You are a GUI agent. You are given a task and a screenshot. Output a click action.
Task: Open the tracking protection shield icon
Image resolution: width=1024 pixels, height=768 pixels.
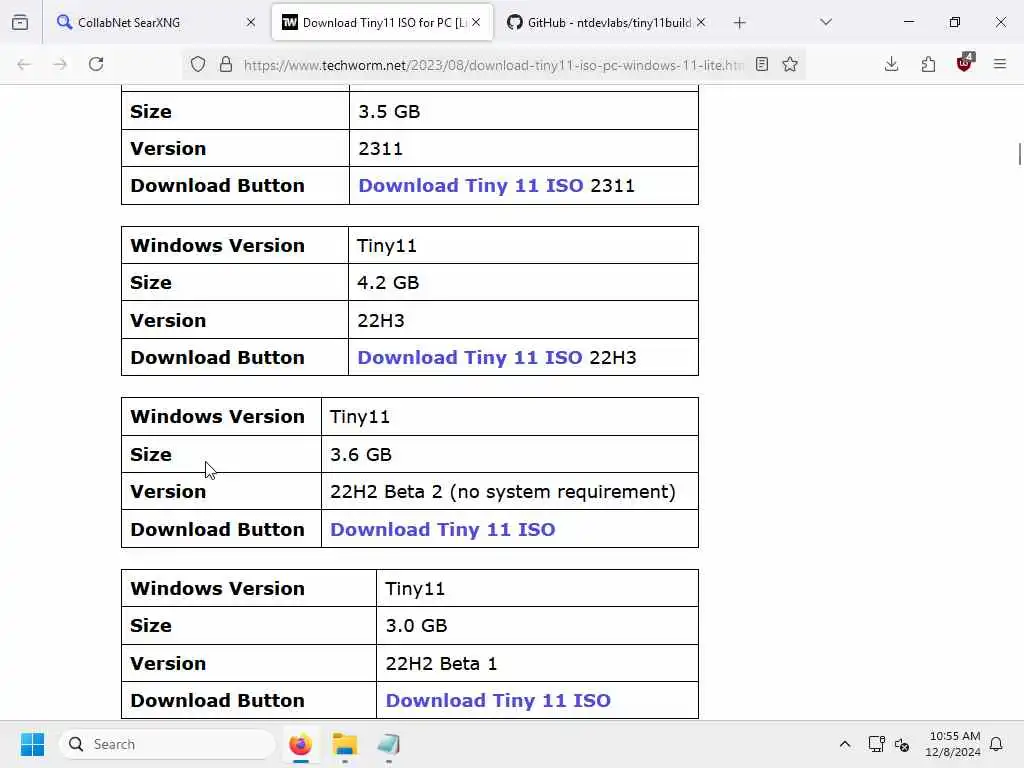coord(198,64)
